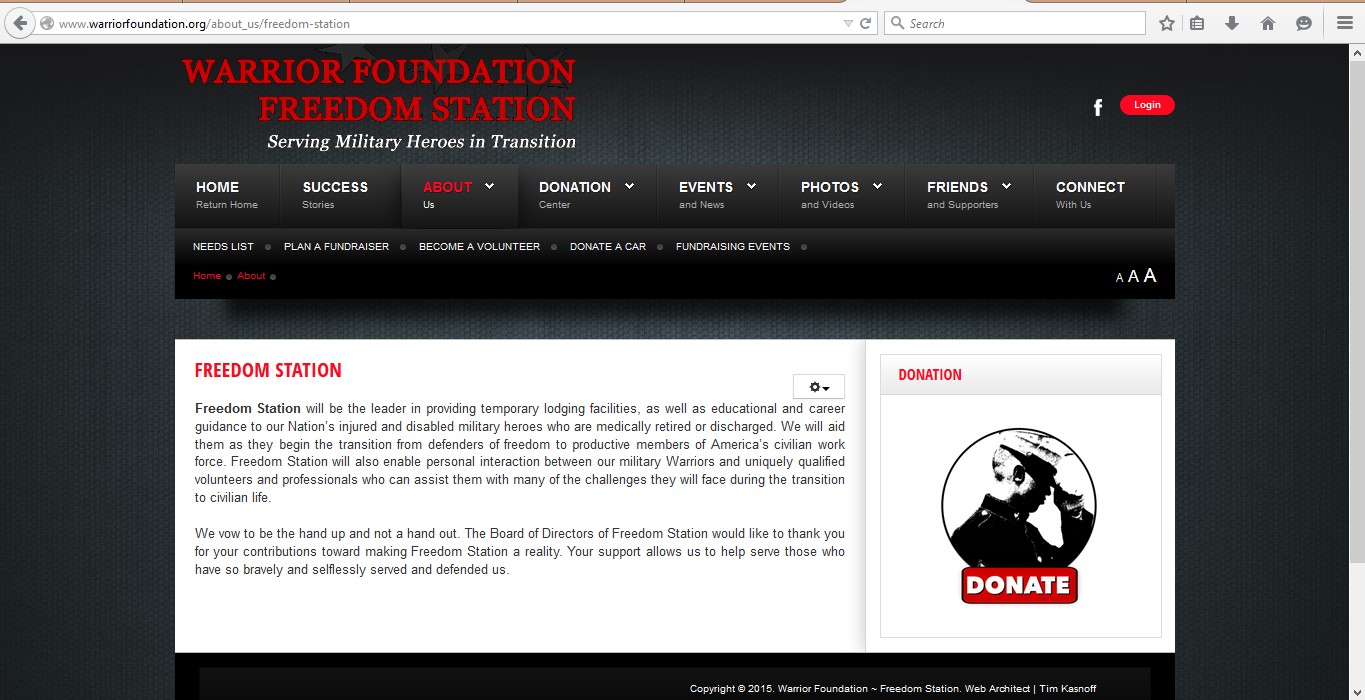
Task: Open the CONNECT With Us menu item
Action: pos(1094,195)
